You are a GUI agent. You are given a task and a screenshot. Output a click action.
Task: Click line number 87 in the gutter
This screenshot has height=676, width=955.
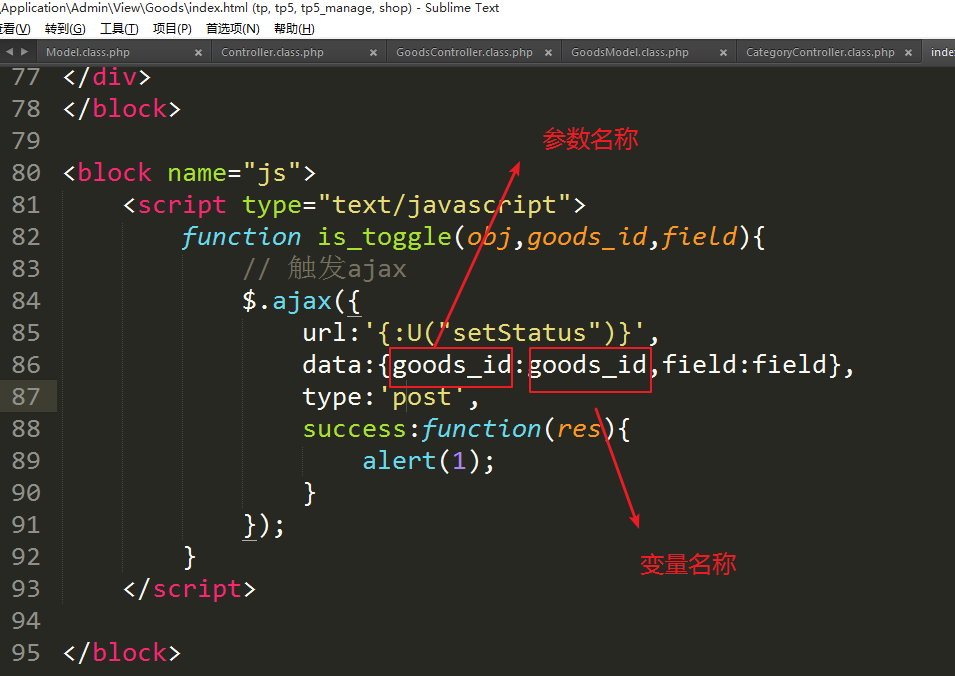click(25, 397)
